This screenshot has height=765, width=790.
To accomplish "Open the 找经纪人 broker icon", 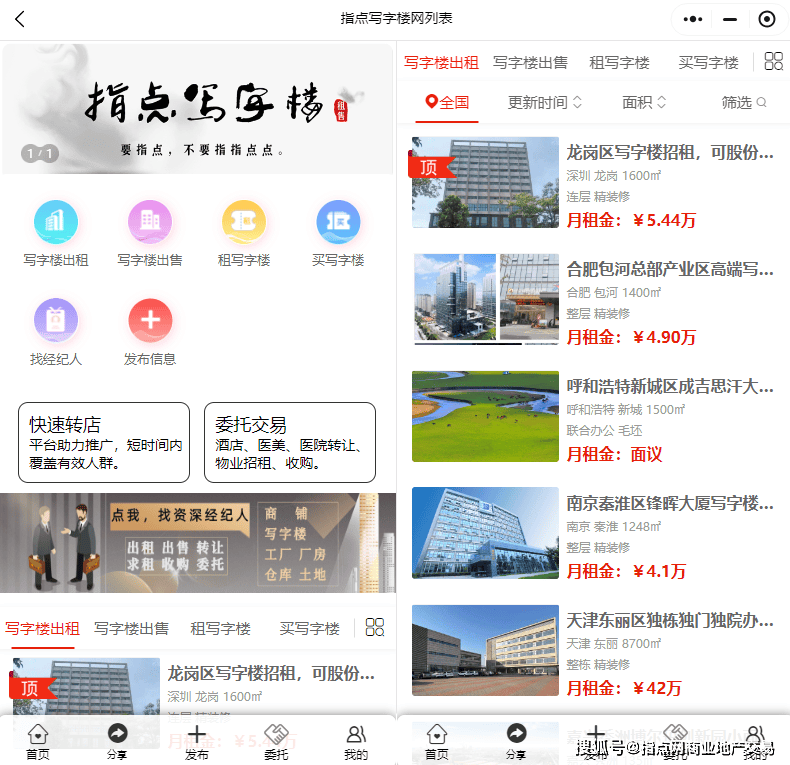I will [x=56, y=321].
